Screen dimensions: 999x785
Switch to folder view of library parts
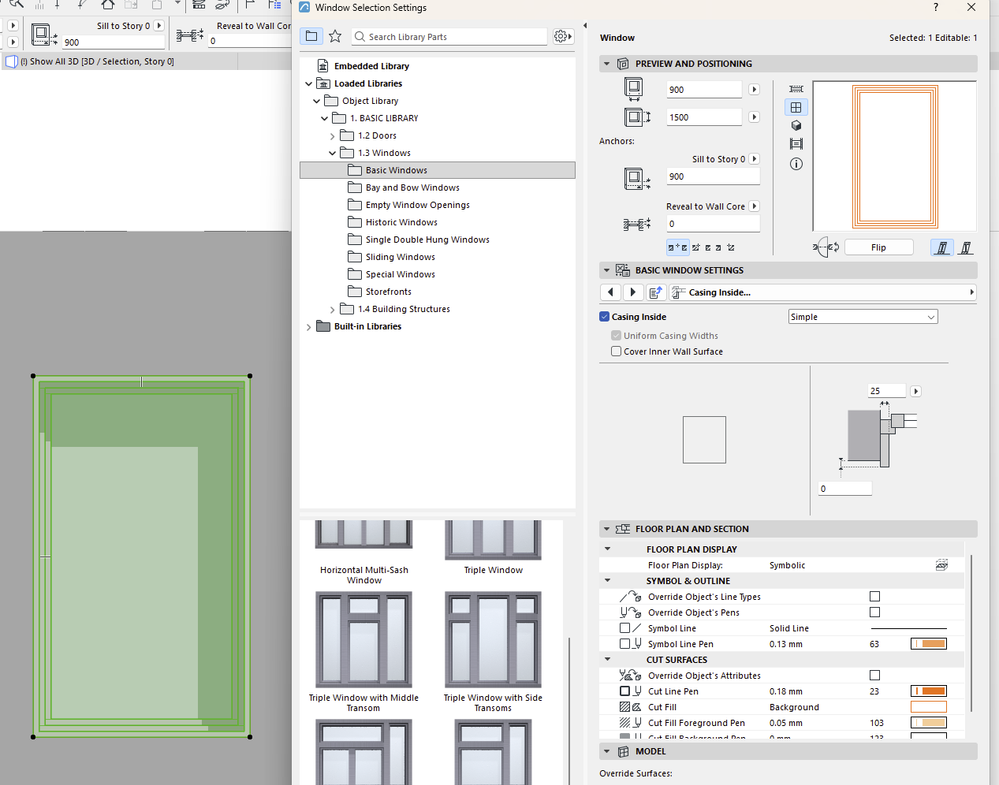click(312, 36)
